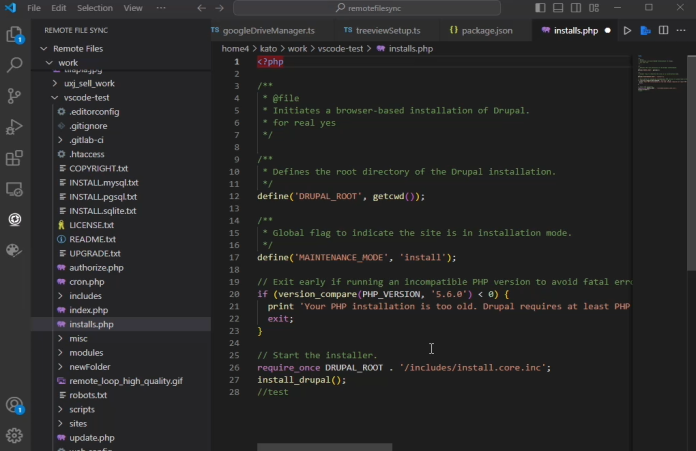Image resolution: width=696 pixels, height=451 pixels.
Task: Open editor more actions ellipsis
Action: coord(681,31)
